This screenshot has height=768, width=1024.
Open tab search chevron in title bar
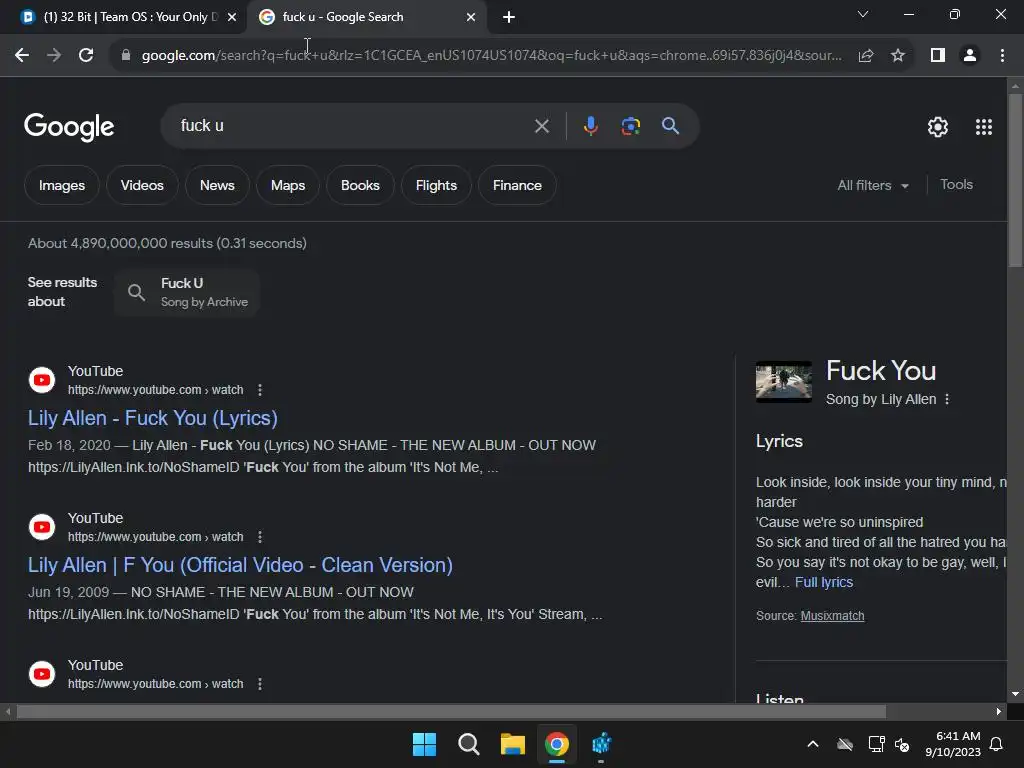coord(863,14)
